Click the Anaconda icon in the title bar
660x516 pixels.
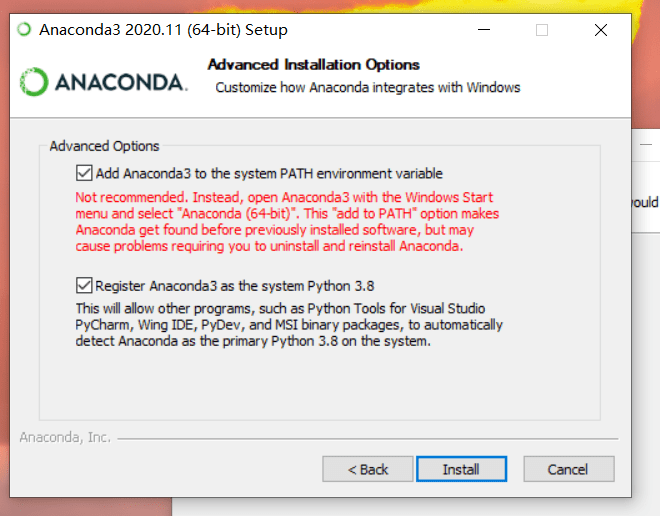click(24, 29)
